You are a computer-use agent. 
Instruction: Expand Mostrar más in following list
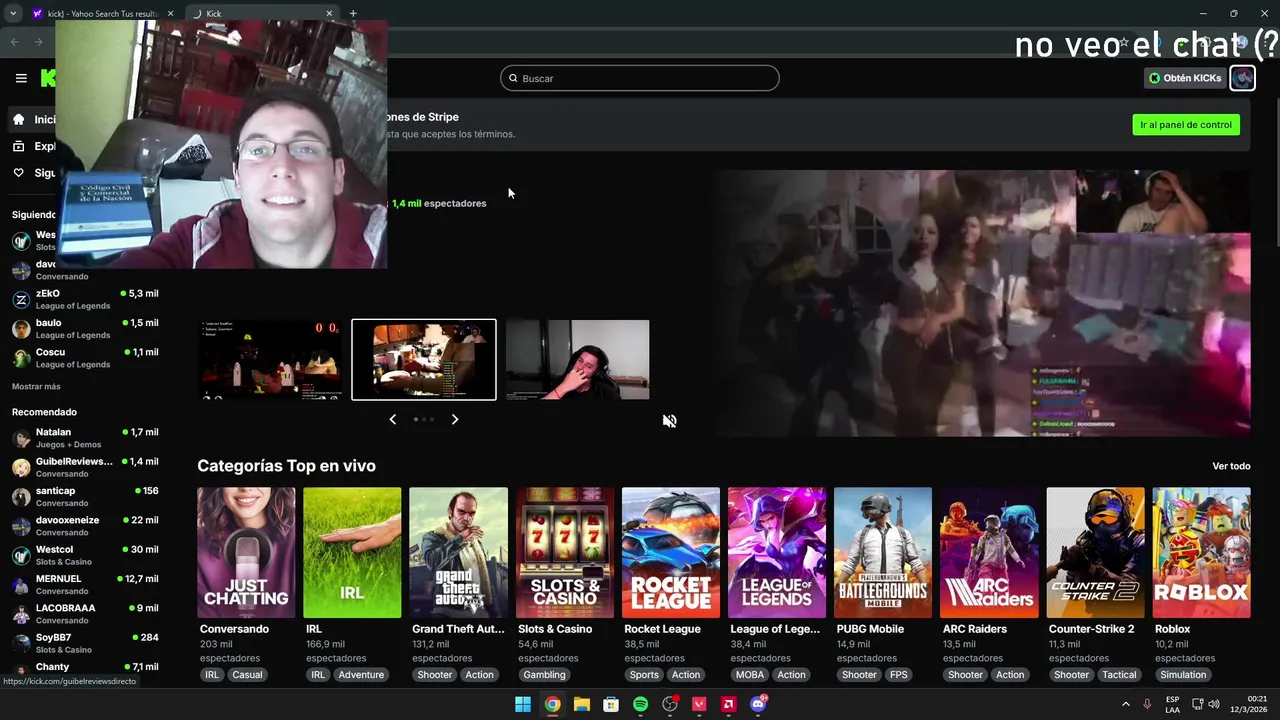36,386
